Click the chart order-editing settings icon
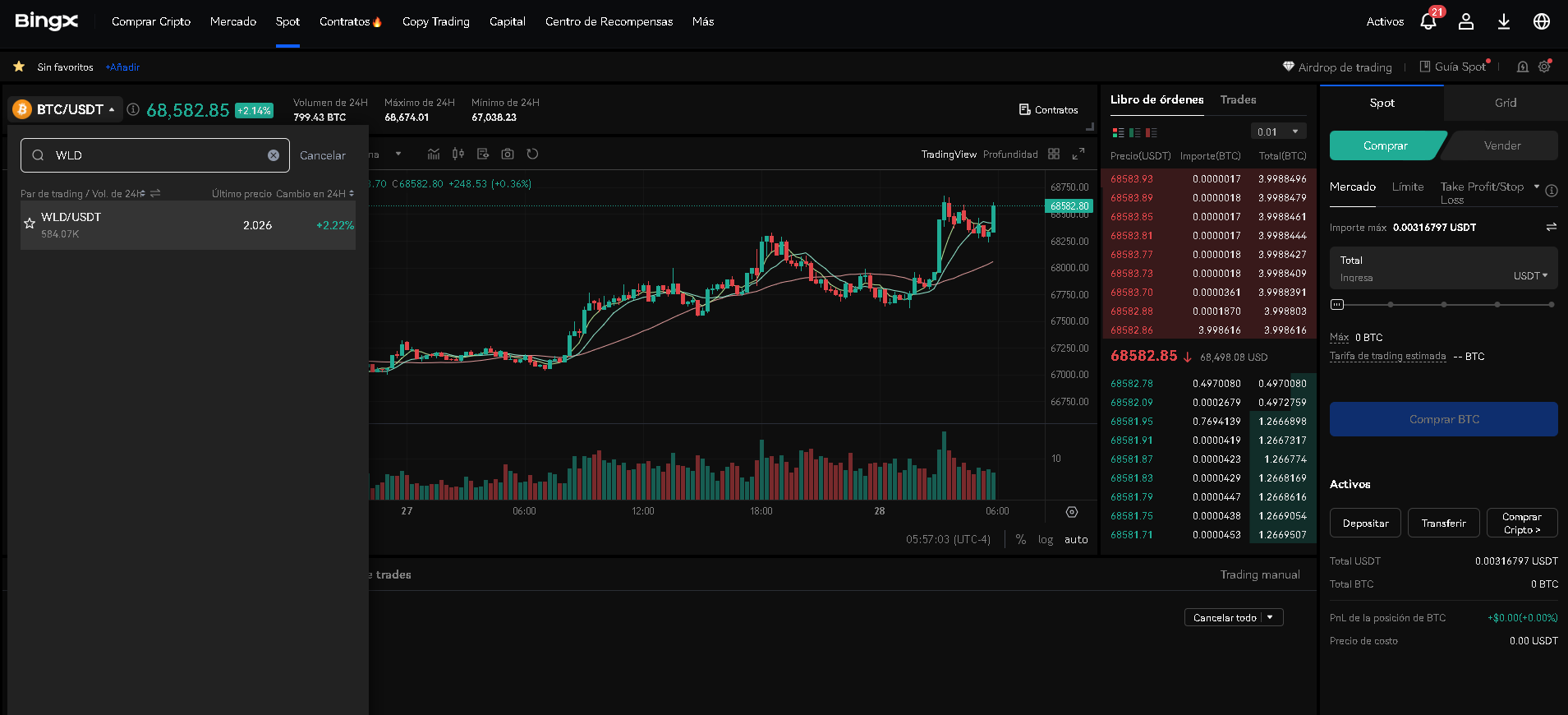The width and height of the screenshot is (1568, 715). point(483,154)
